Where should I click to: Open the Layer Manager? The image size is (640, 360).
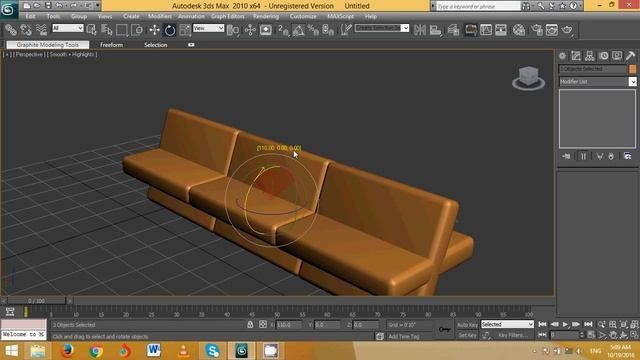pyautogui.click(x=453, y=30)
